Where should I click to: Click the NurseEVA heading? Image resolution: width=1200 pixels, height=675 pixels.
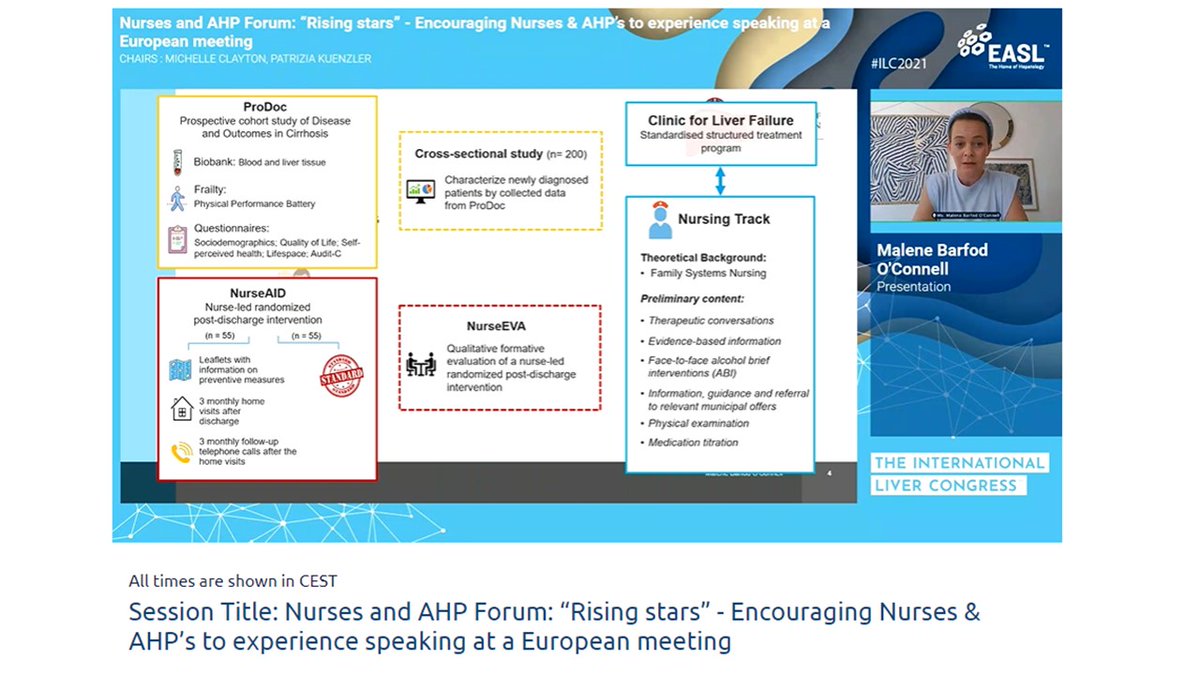[496, 327]
